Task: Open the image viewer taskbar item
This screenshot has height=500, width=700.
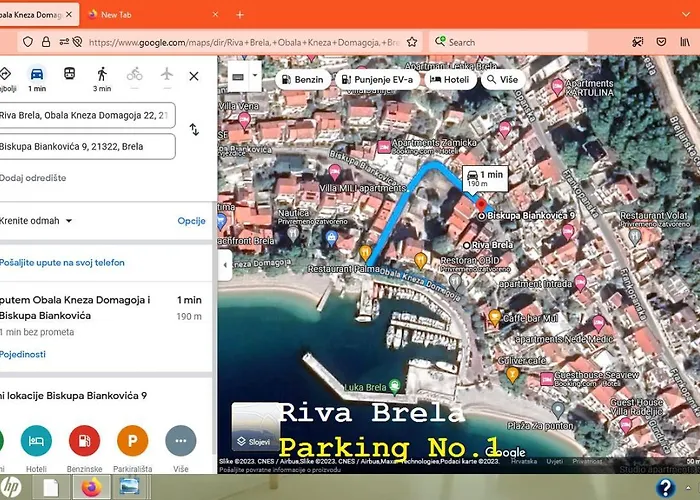Action: click(x=129, y=487)
